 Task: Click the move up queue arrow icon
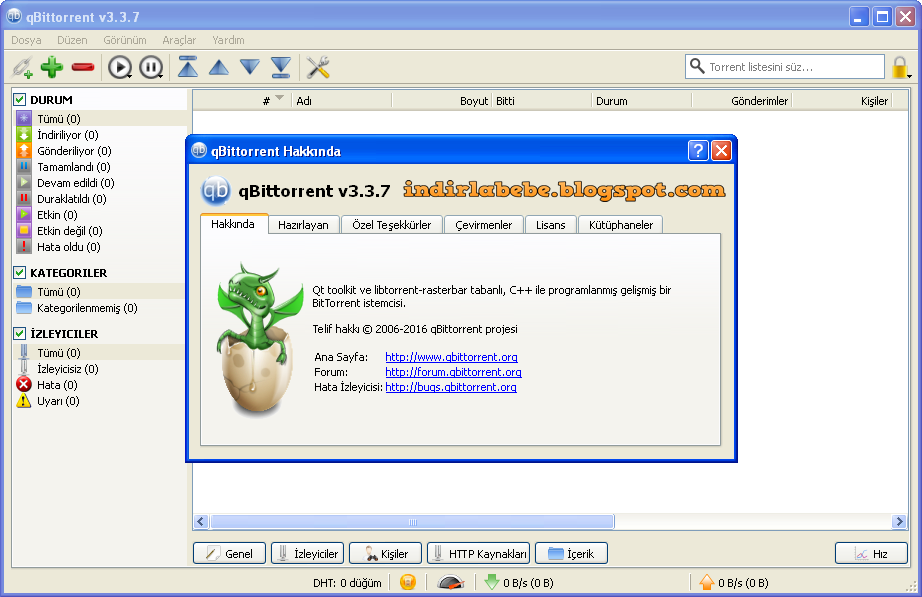click(219, 67)
